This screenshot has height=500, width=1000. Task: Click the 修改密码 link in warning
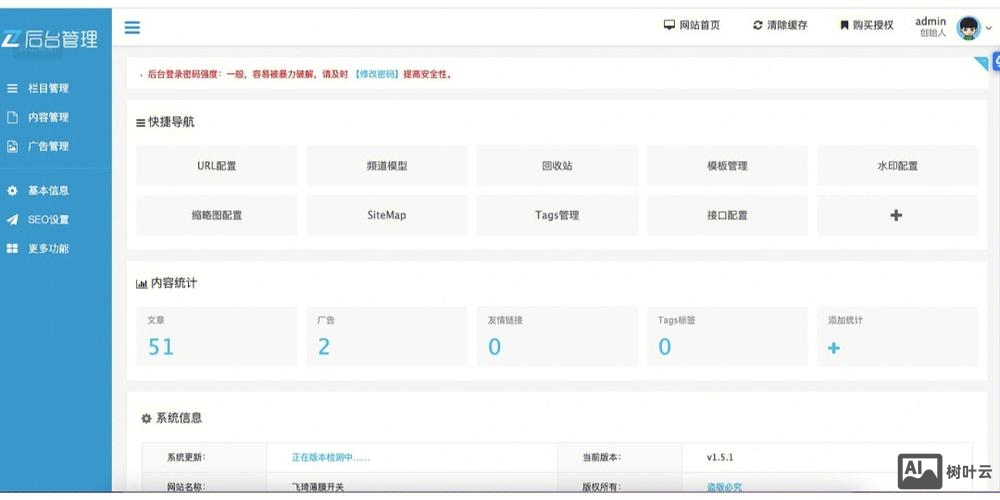[x=377, y=75]
